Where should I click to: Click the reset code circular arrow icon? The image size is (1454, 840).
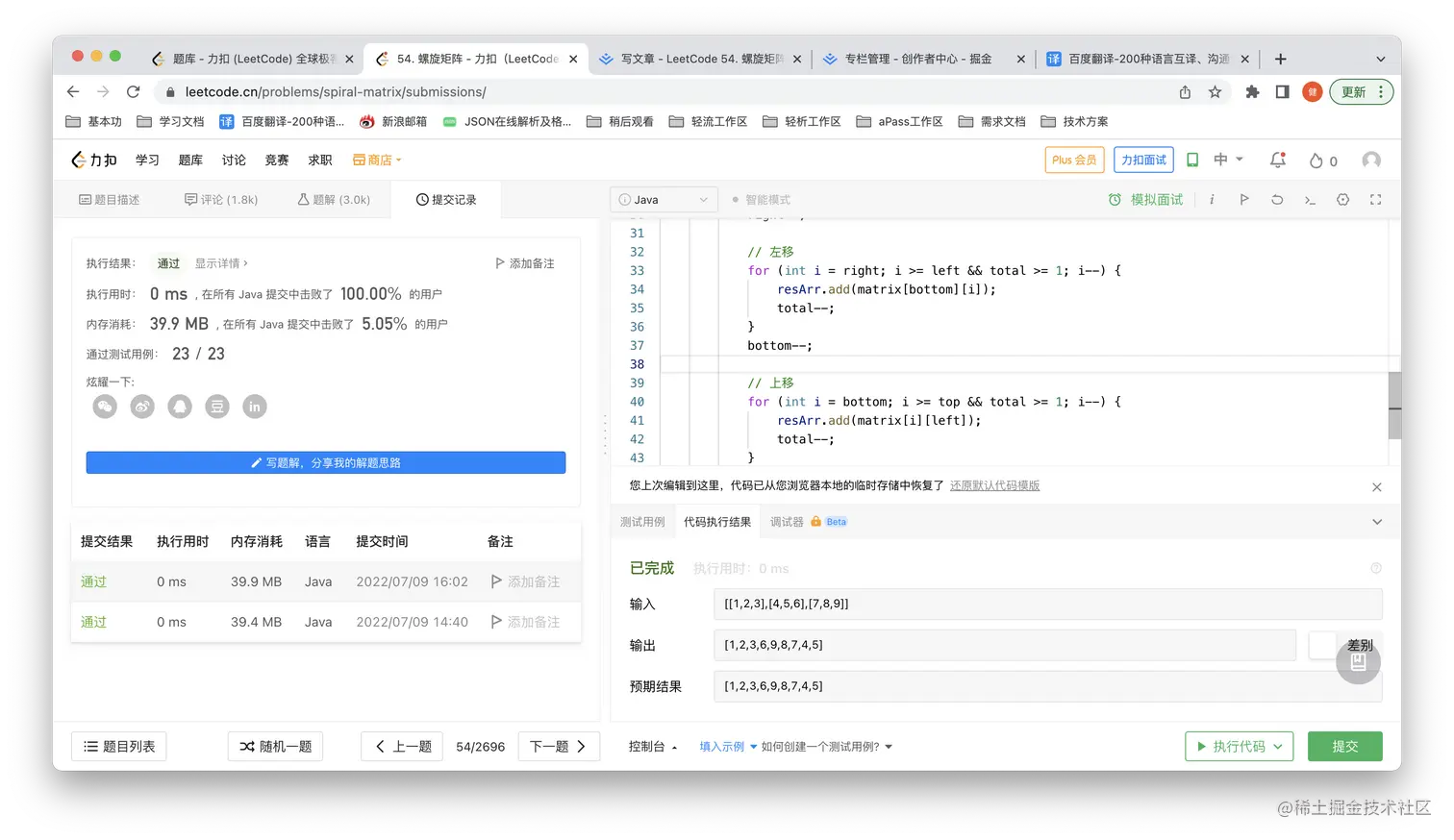(x=1277, y=199)
